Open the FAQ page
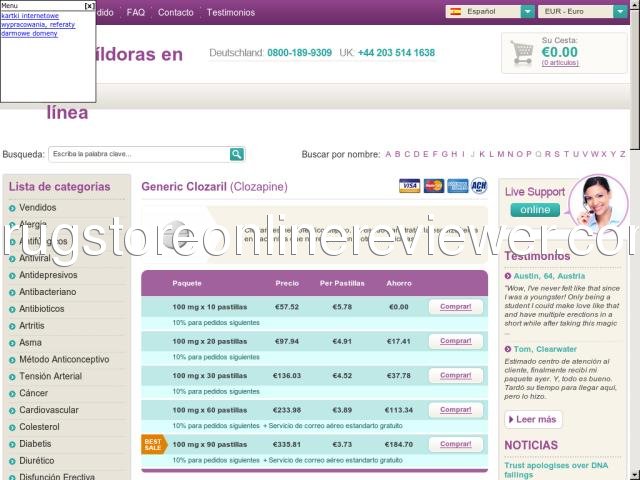640x480 pixels. (136, 13)
